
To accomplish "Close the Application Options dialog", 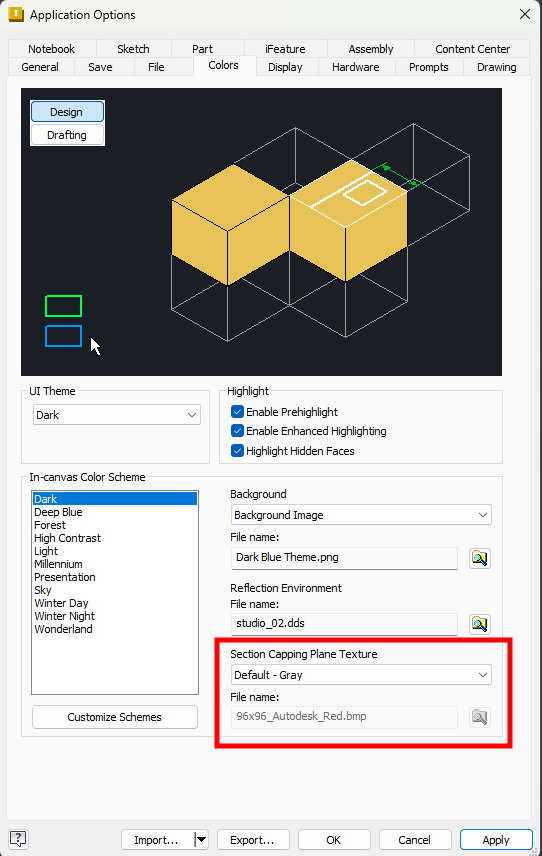I will pos(525,14).
